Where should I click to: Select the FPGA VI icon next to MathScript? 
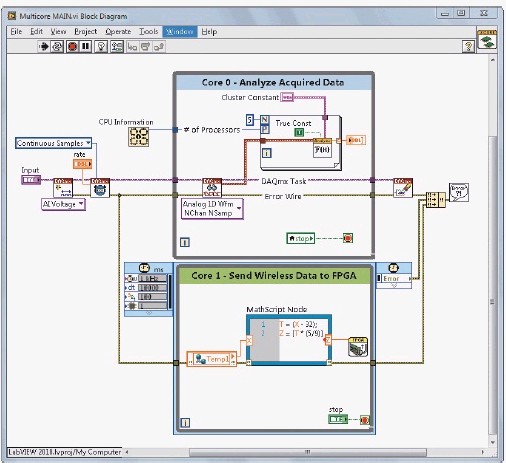[x=358, y=347]
